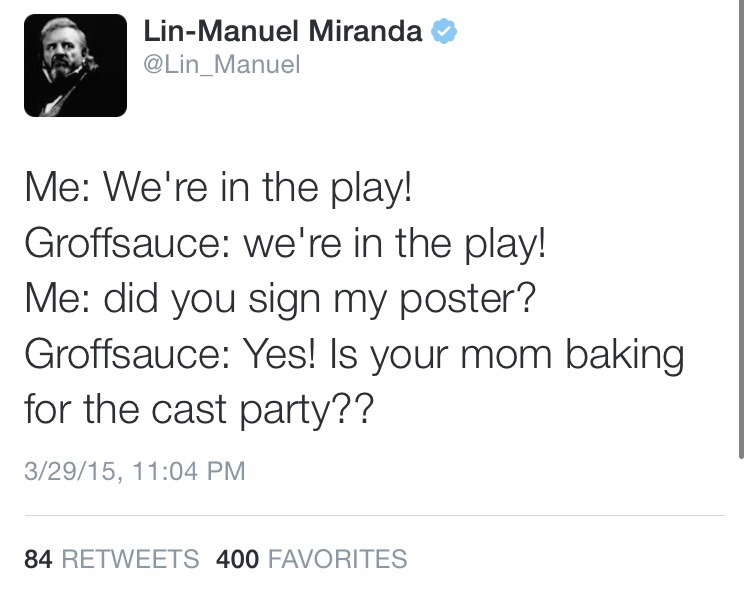Select the number 400 before FAVORITES
The height and width of the screenshot is (600, 750).
pyautogui.click(x=237, y=559)
